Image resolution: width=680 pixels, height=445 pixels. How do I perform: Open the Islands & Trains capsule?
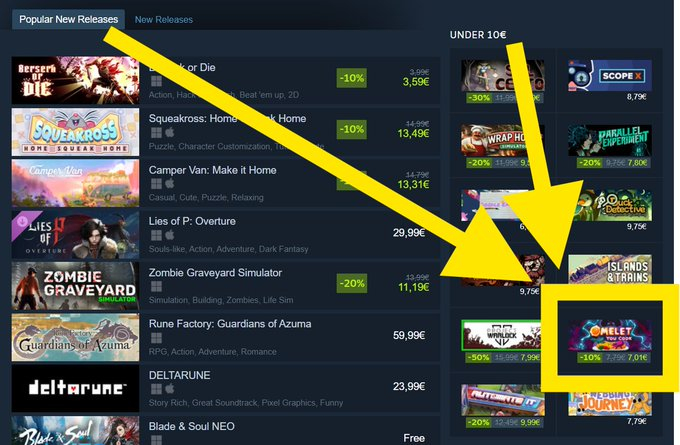point(610,270)
